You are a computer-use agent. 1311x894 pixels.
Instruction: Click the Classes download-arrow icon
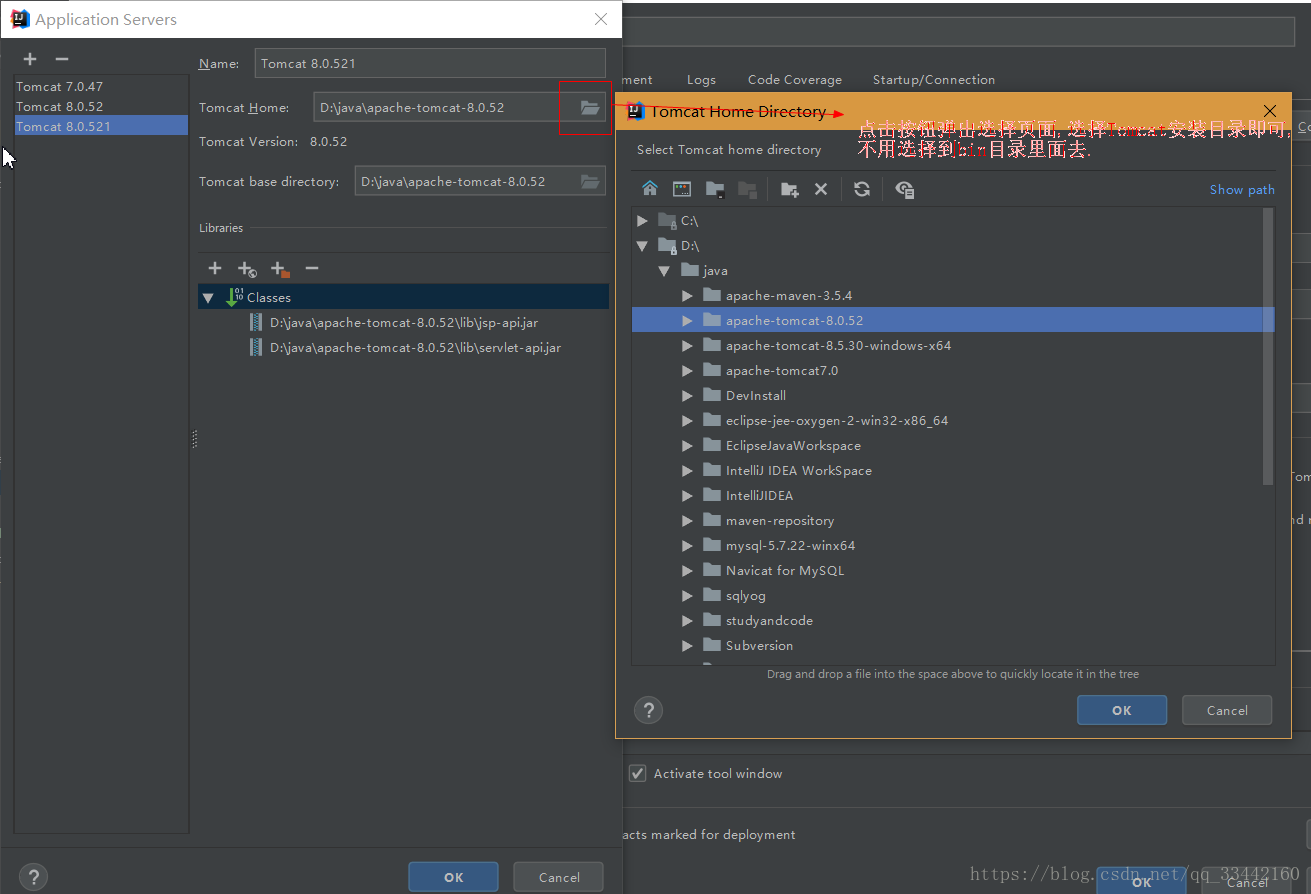point(234,297)
